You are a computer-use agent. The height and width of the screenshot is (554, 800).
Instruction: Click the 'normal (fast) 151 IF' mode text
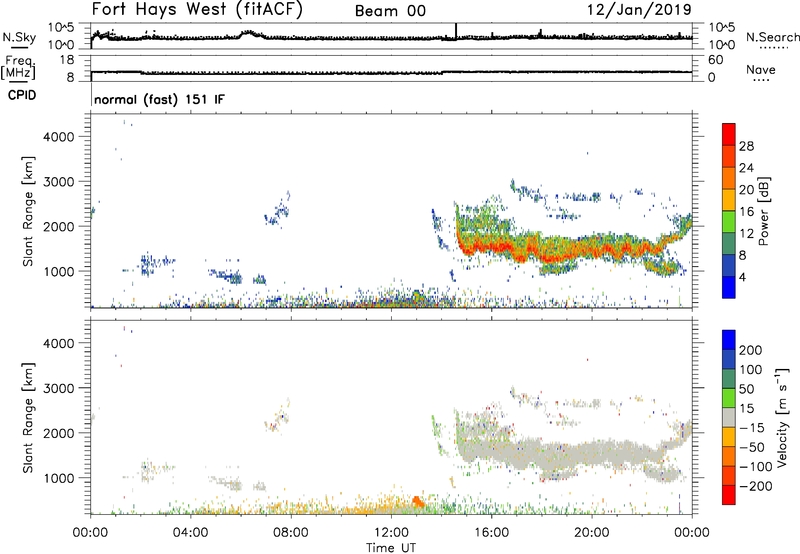click(x=159, y=99)
